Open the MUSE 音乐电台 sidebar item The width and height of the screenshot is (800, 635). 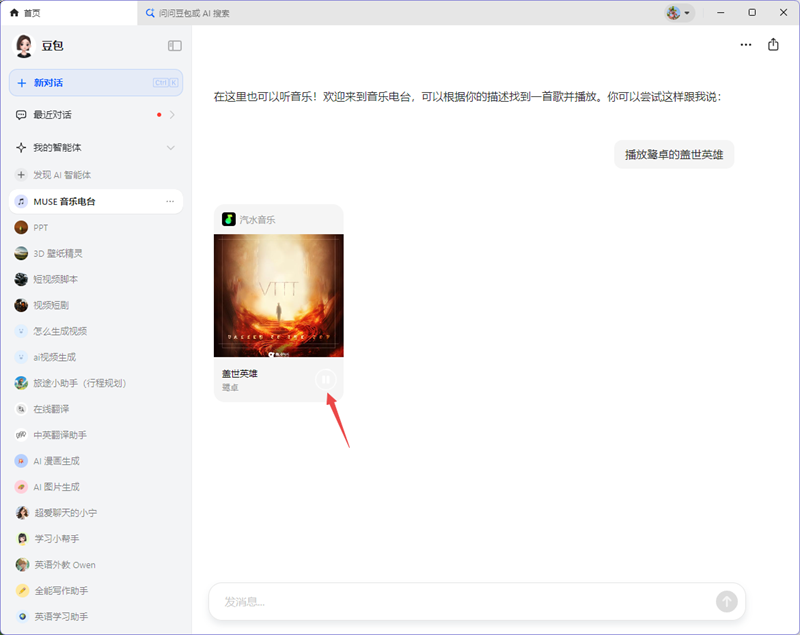coord(80,201)
